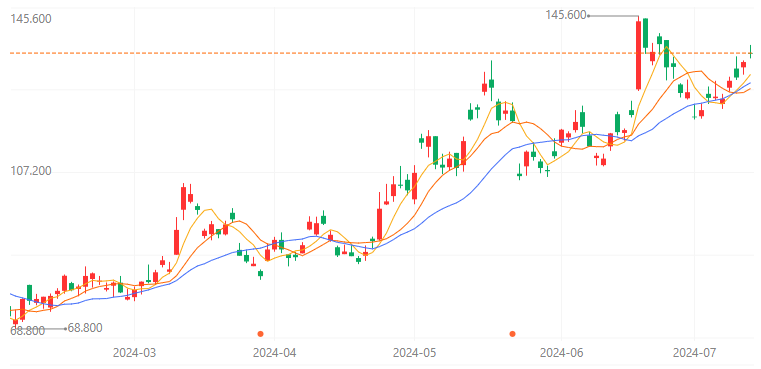The width and height of the screenshot is (761, 369).
Task: Click the orange event dot between 2024-05 and 2024-06
Action: 513,334
